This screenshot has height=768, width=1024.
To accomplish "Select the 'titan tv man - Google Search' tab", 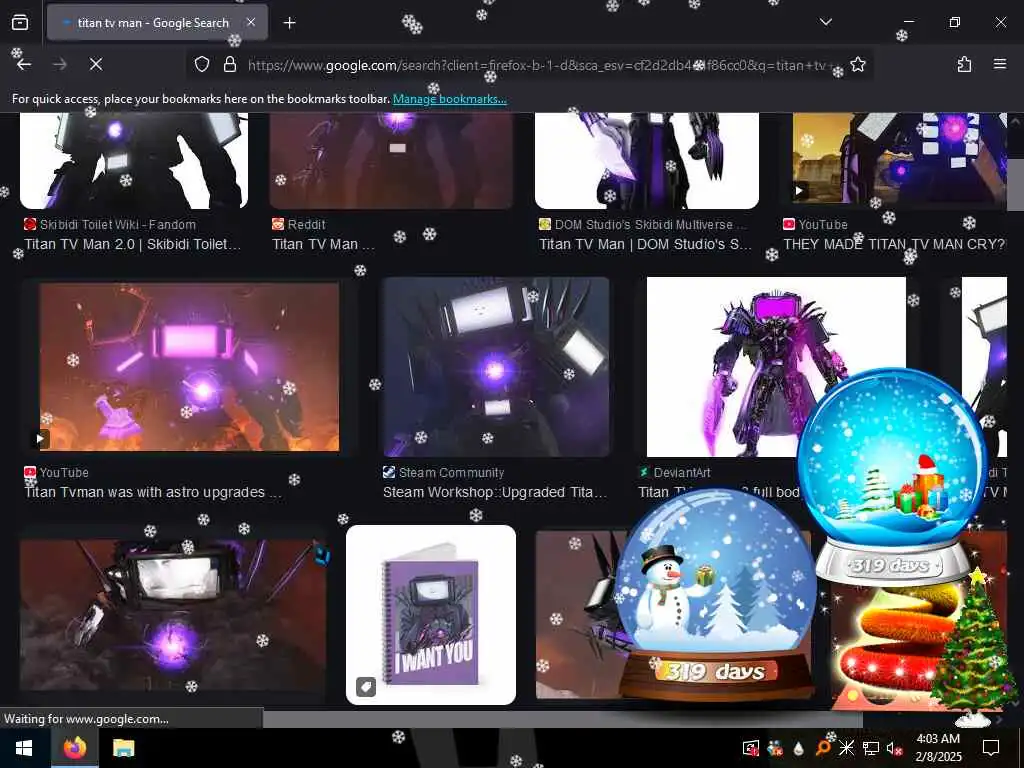I will coord(157,23).
